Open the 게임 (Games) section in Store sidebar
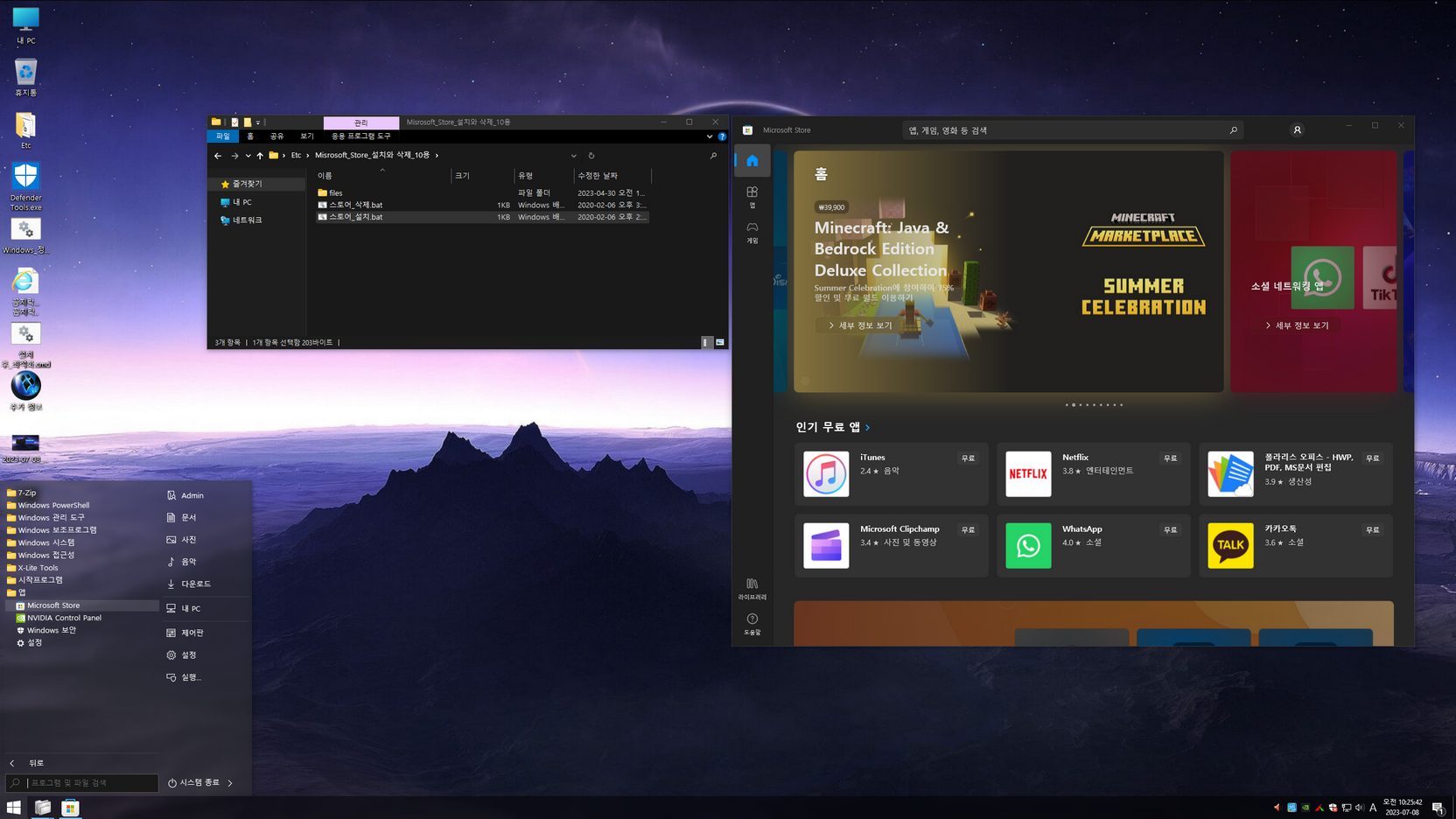Viewport: 1456px width, 819px height. point(752,232)
